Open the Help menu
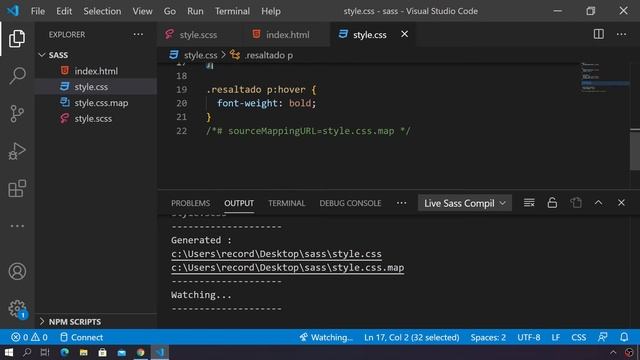The width and height of the screenshot is (640, 360). (271, 11)
